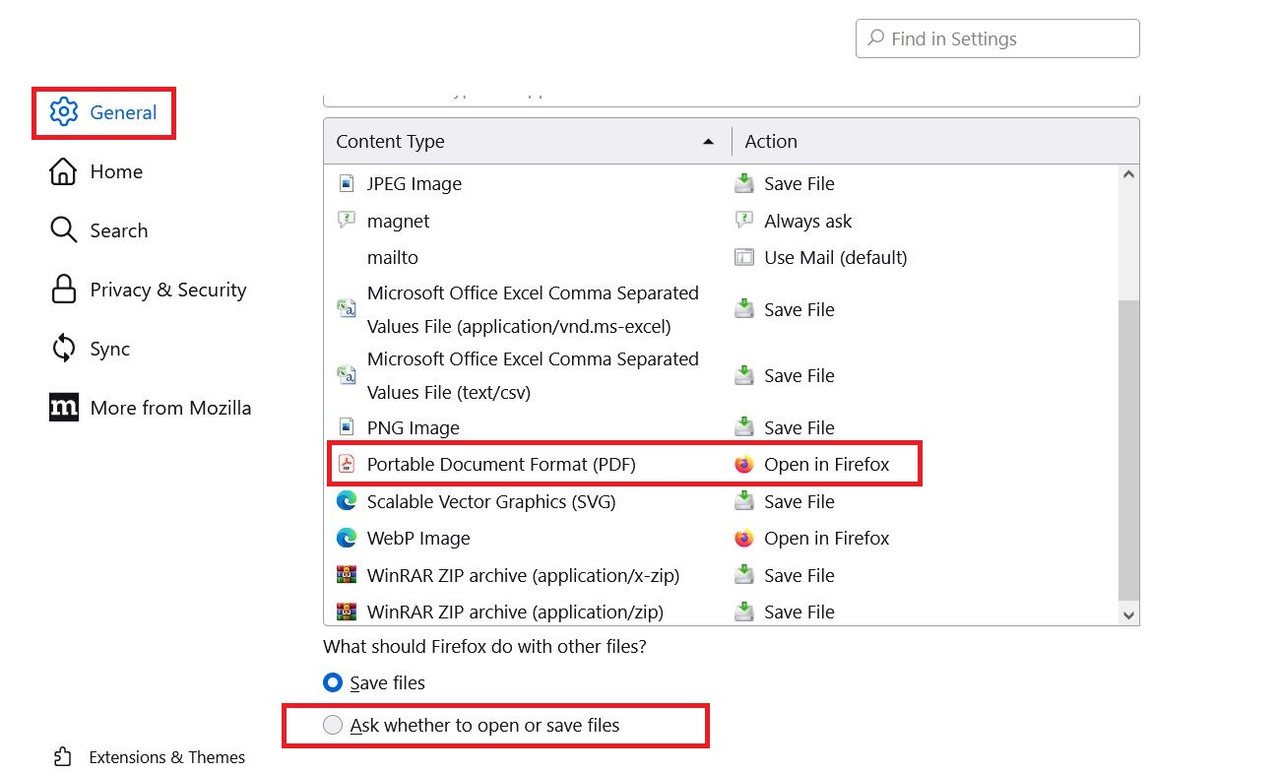Click the Home house icon
The image size is (1280, 778).
(63, 171)
